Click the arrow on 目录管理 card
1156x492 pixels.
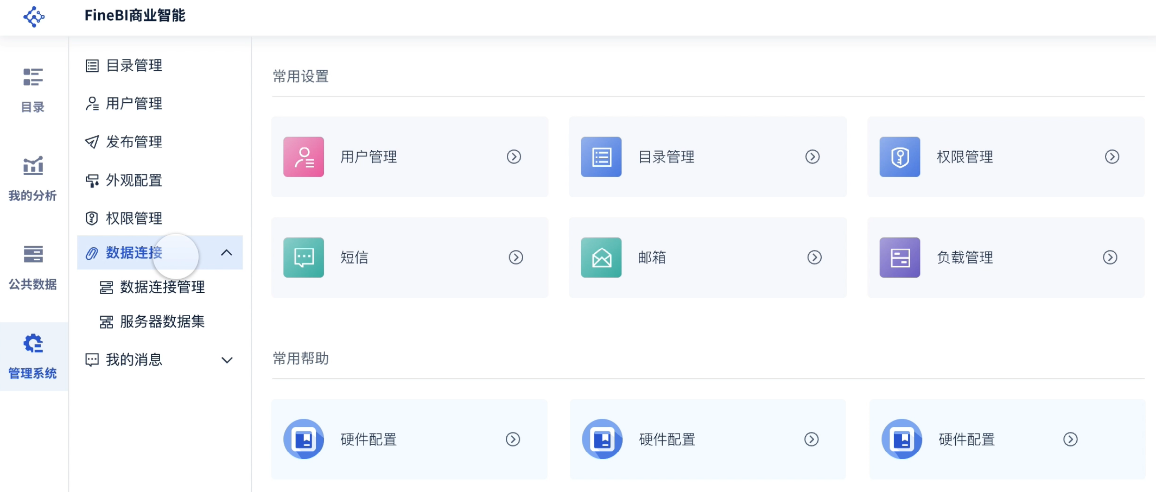813,157
